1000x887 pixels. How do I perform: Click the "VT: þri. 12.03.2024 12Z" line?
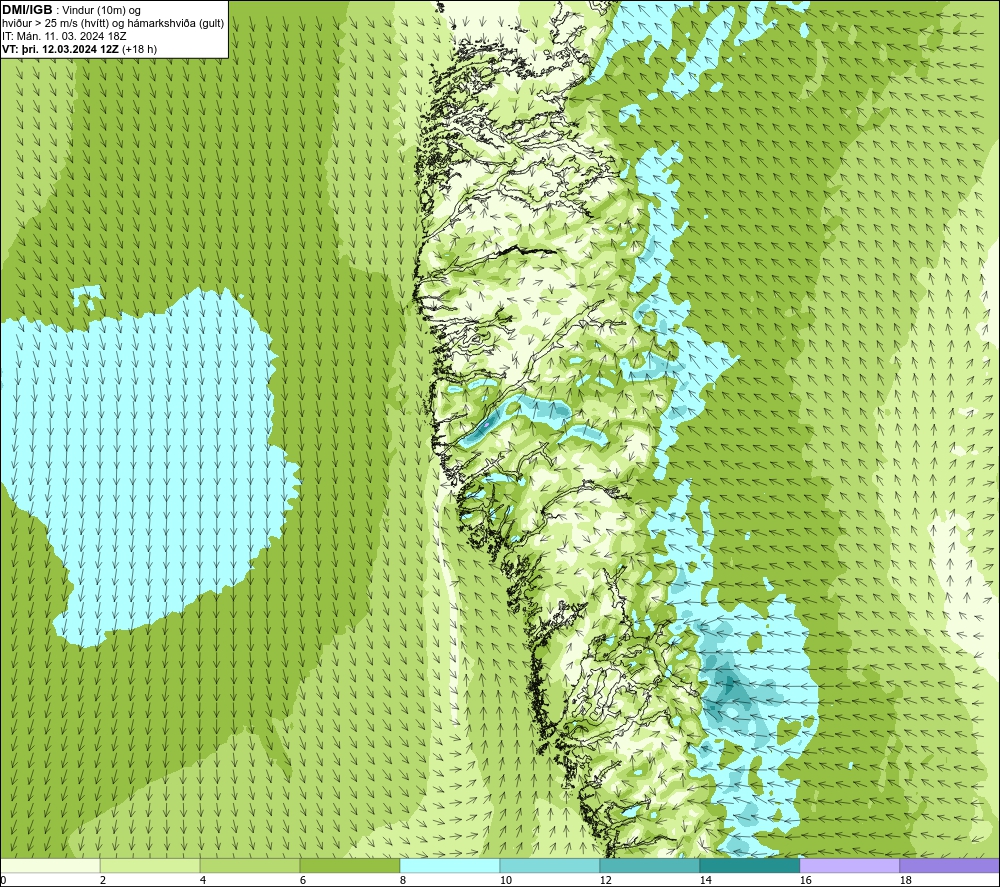pos(60,49)
